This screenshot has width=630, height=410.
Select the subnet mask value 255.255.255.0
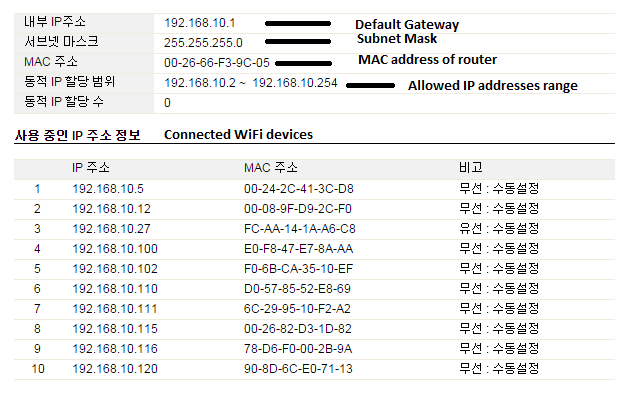pos(204,43)
